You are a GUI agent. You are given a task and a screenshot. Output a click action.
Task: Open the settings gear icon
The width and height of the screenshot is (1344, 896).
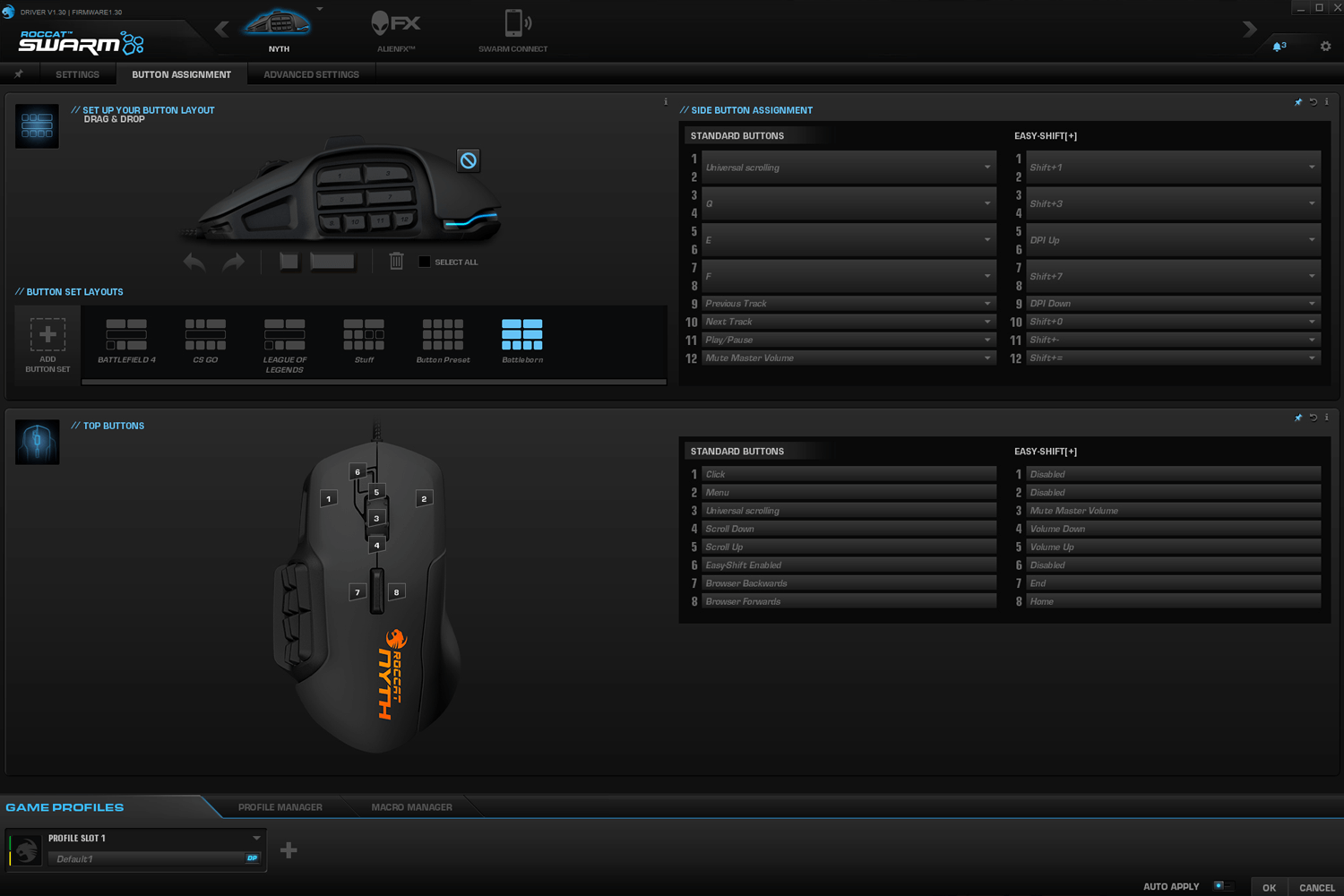pos(1325,46)
